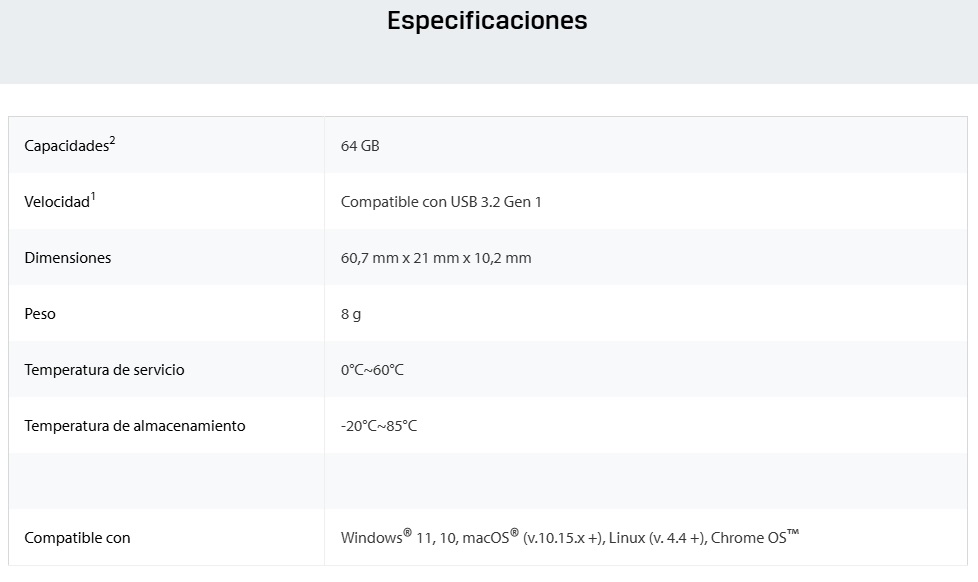Click the Temperatura de servicio label
Screen dimensions: 978x582
click(104, 370)
